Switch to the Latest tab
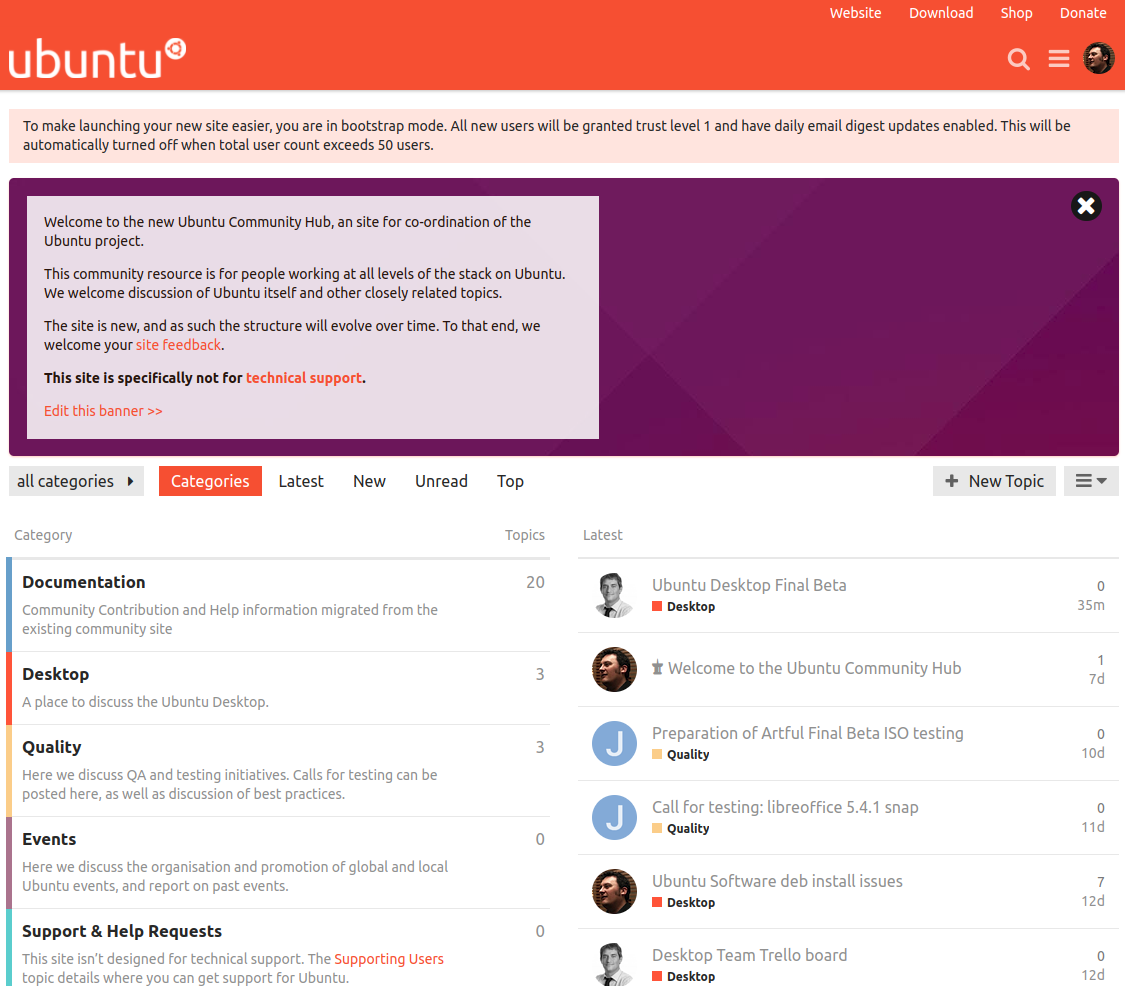The height and width of the screenshot is (986, 1125). click(x=301, y=481)
